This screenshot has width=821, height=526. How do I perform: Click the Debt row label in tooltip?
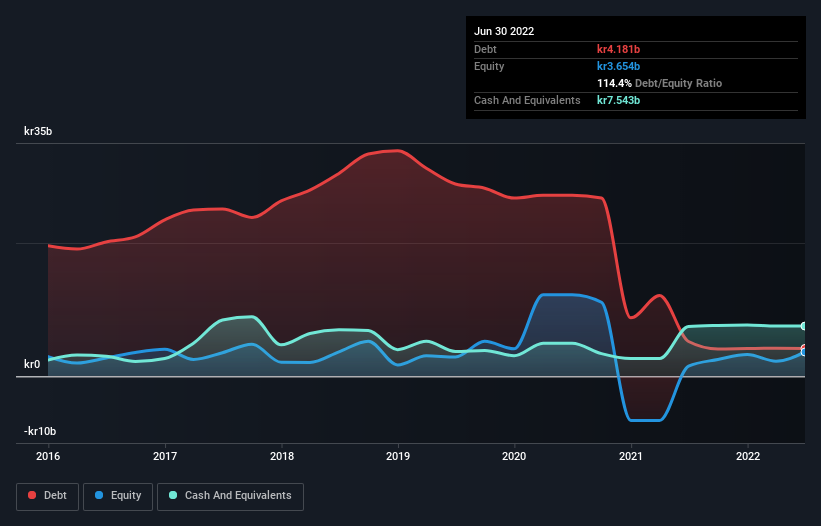pos(485,49)
